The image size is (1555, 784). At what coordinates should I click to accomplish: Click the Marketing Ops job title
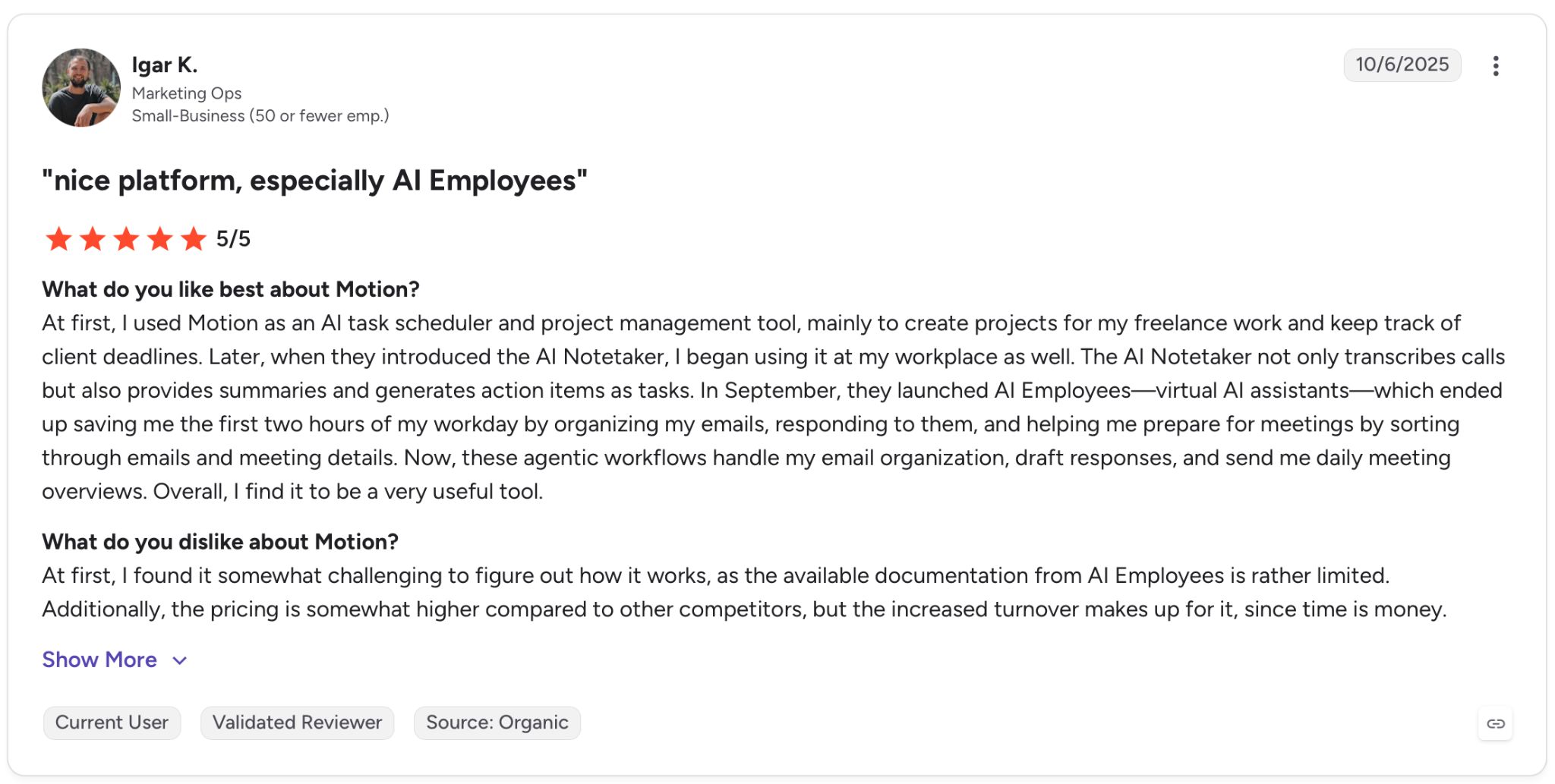click(x=187, y=93)
